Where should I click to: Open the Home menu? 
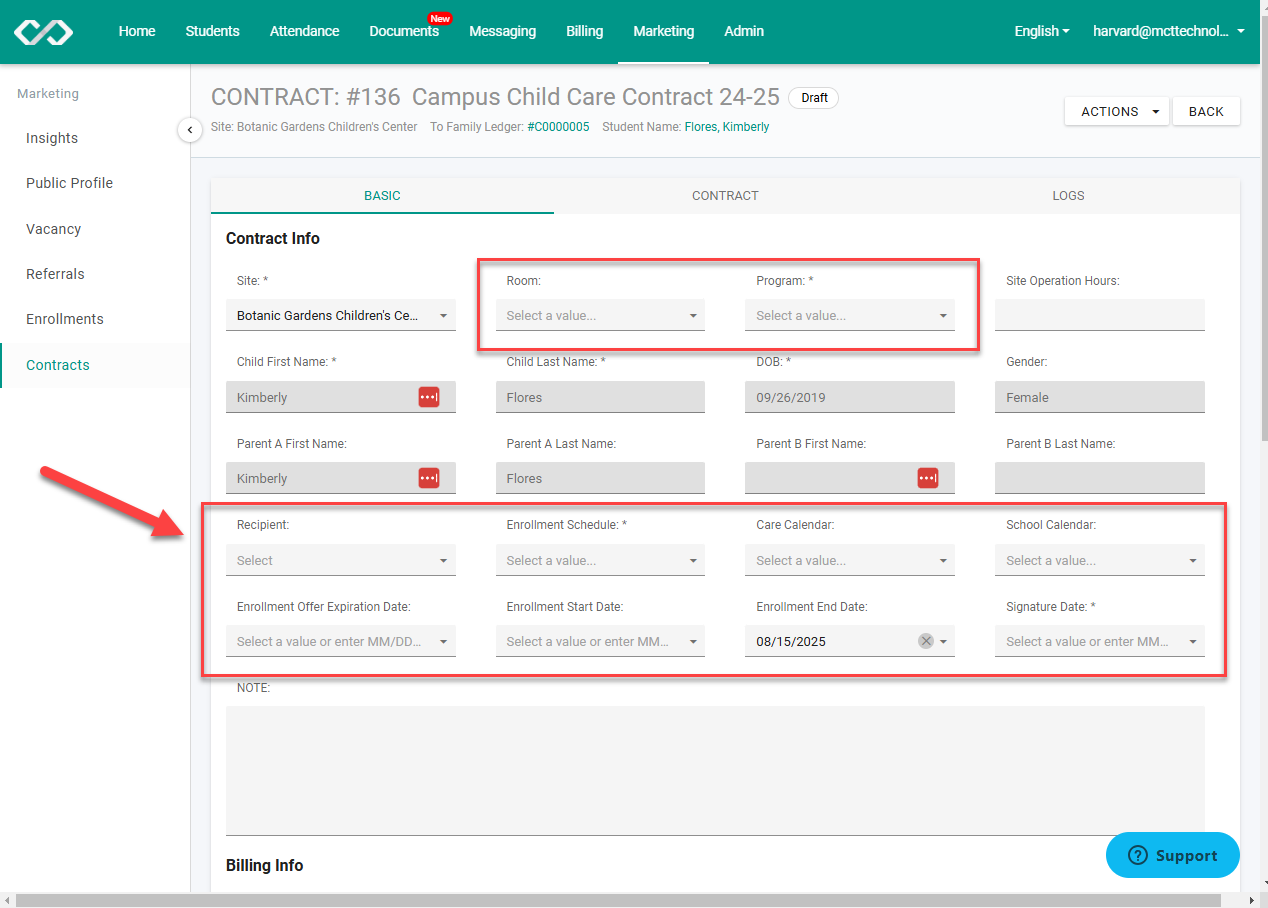pos(137,31)
